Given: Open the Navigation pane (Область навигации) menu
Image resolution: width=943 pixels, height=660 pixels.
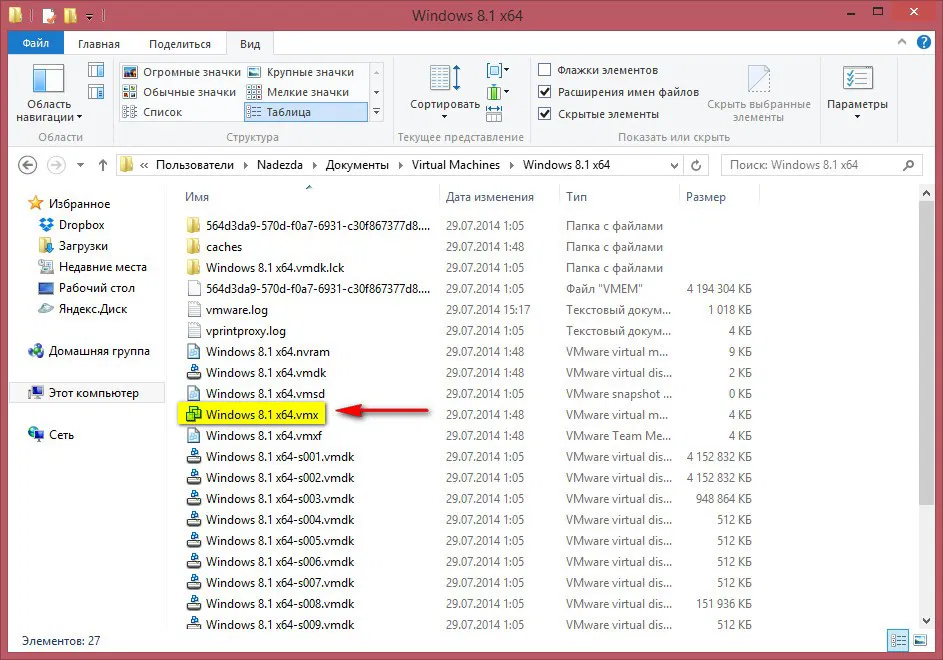Looking at the screenshot, I should click(49, 93).
